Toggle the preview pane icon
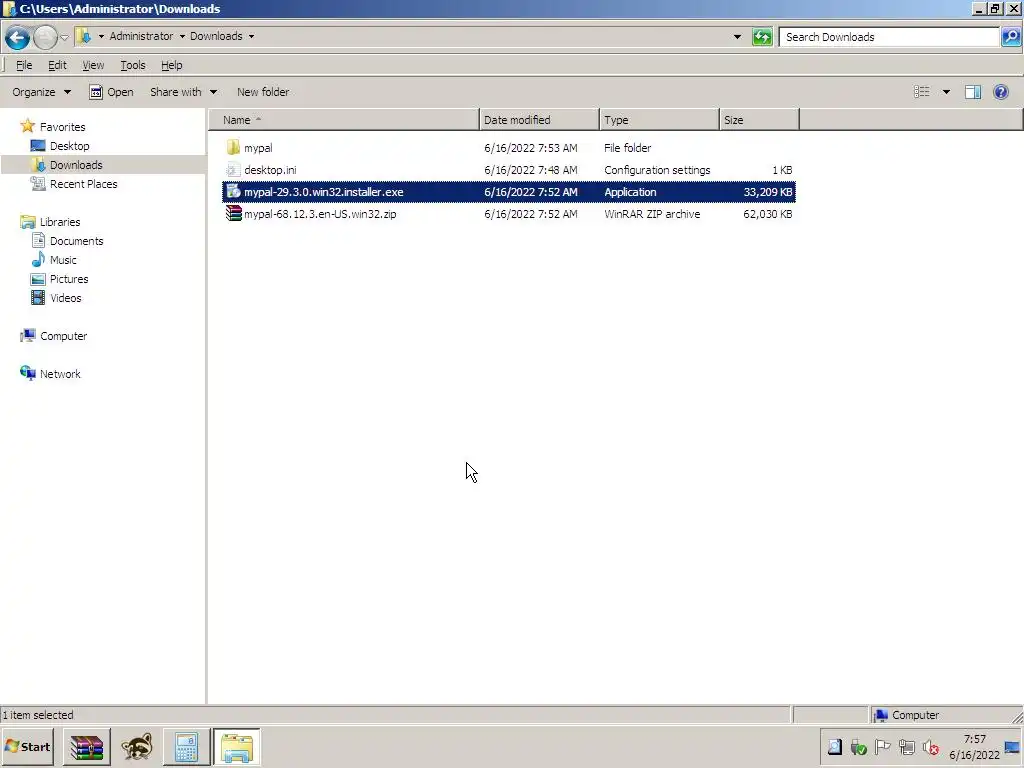The width and height of the screenshot is (1024, 768). [x=973, y=92]
